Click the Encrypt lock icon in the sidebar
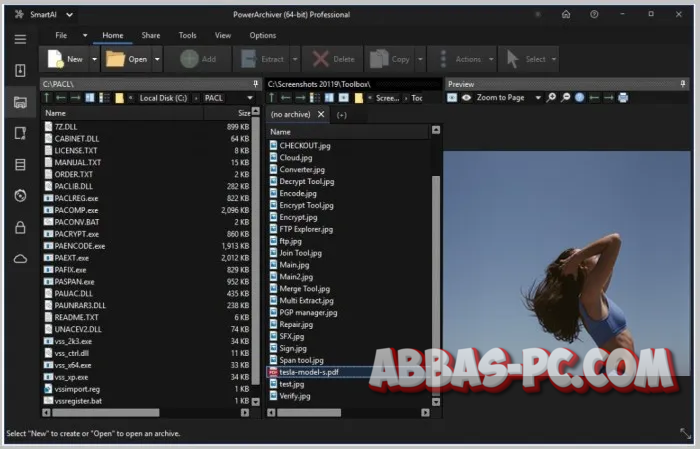This screenshot has height=449, width=700. click(x=20, y=227)
